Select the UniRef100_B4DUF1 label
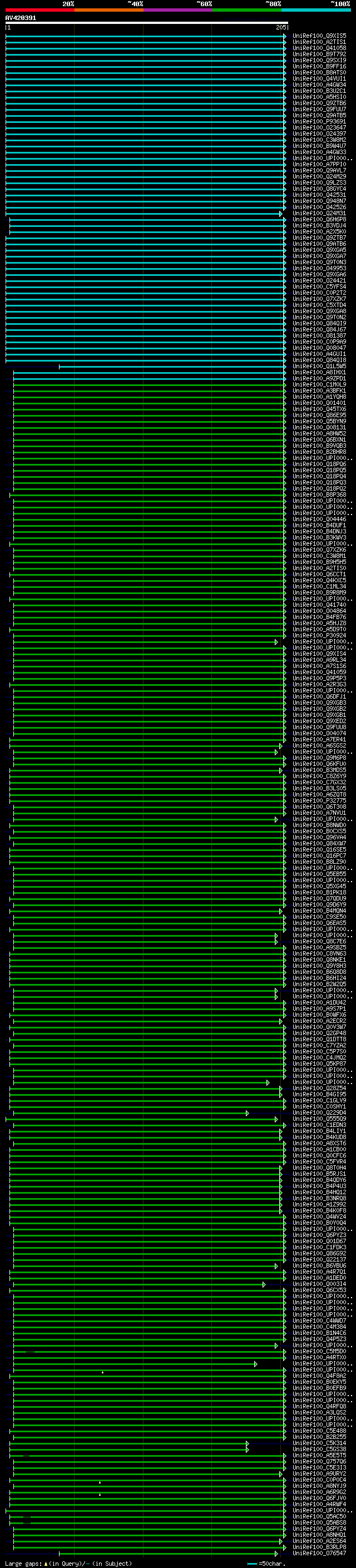Image resolution: width=356 pixels, height=1568 pixels. click(319, 525)
